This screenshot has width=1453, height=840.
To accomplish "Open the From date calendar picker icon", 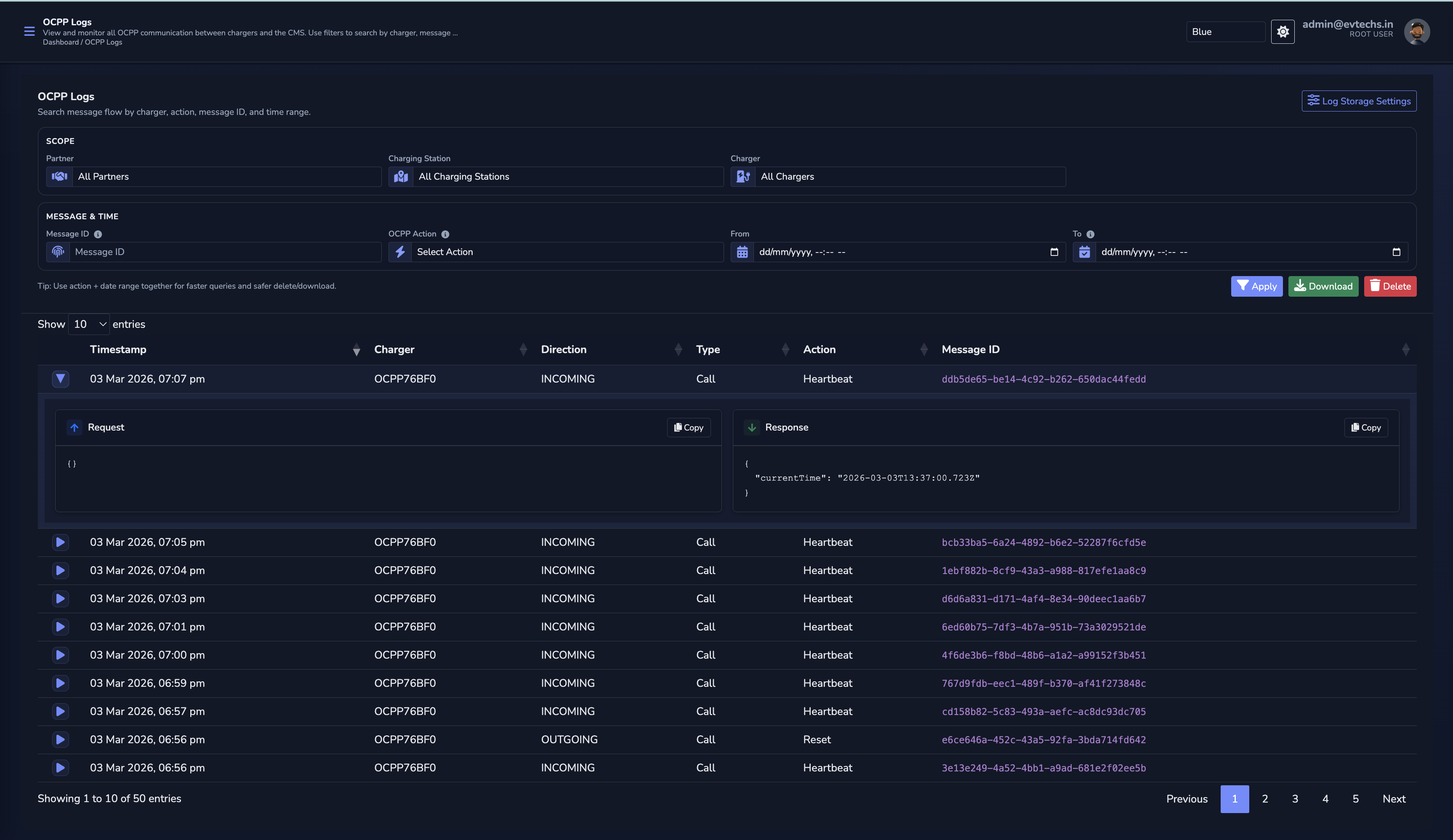I will (x=1054, y=252).
